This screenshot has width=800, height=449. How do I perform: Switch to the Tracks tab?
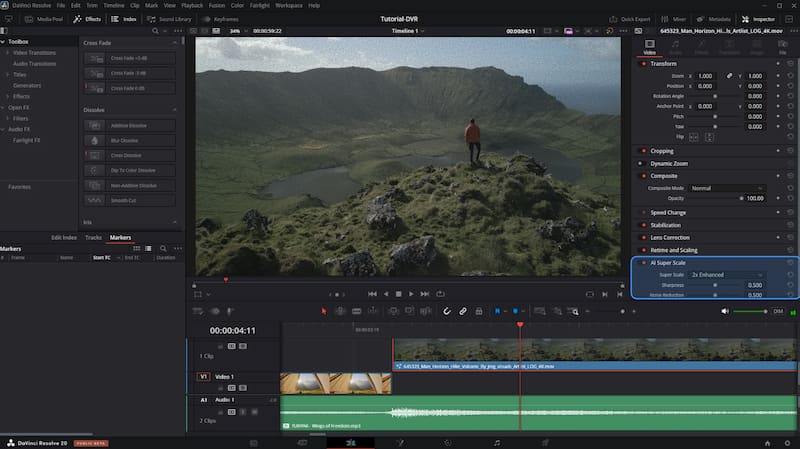pos(93,237)
